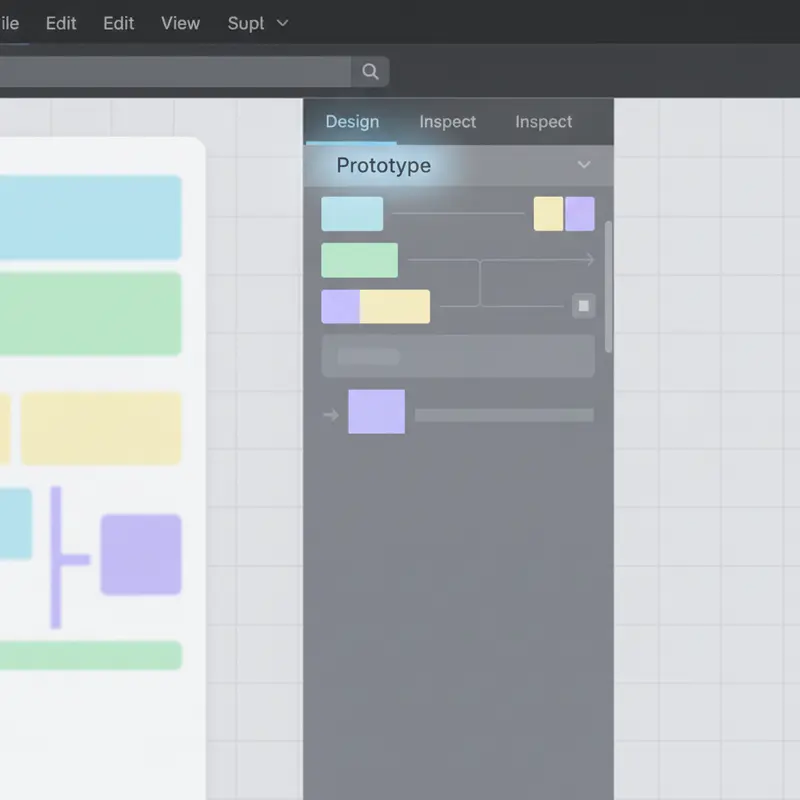Pick the yellow swatch in first Prototype row
The image size is (800, 800).
click(x=548, y=214)
